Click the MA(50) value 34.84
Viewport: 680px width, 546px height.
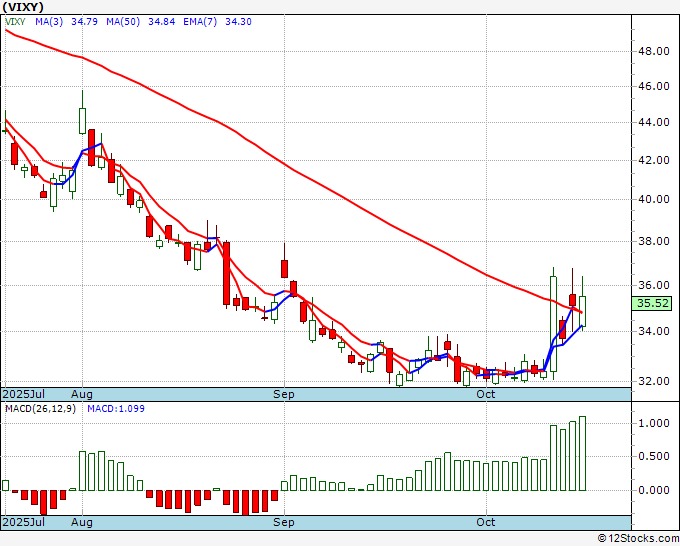pyautogui.click(x=161, y=22)
